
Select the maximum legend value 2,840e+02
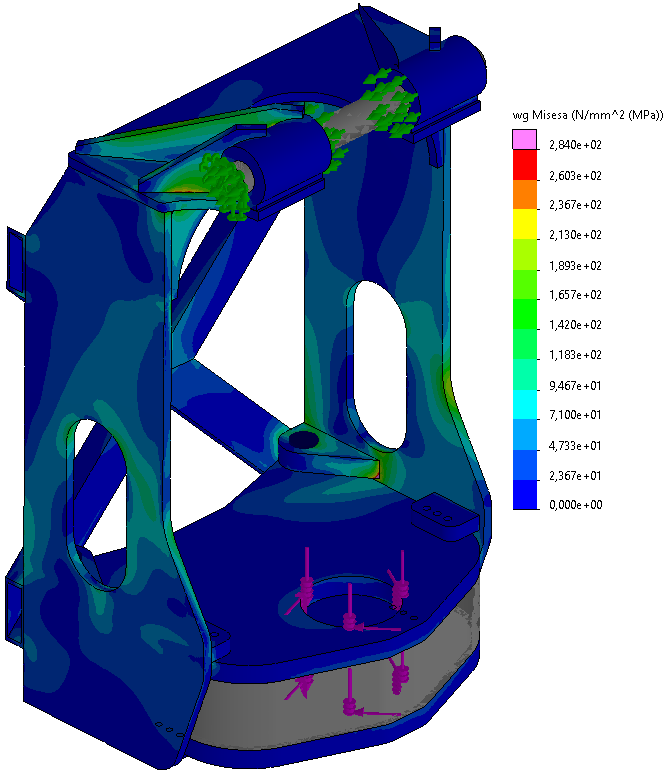pyautogui.click(x=573, y=146)
